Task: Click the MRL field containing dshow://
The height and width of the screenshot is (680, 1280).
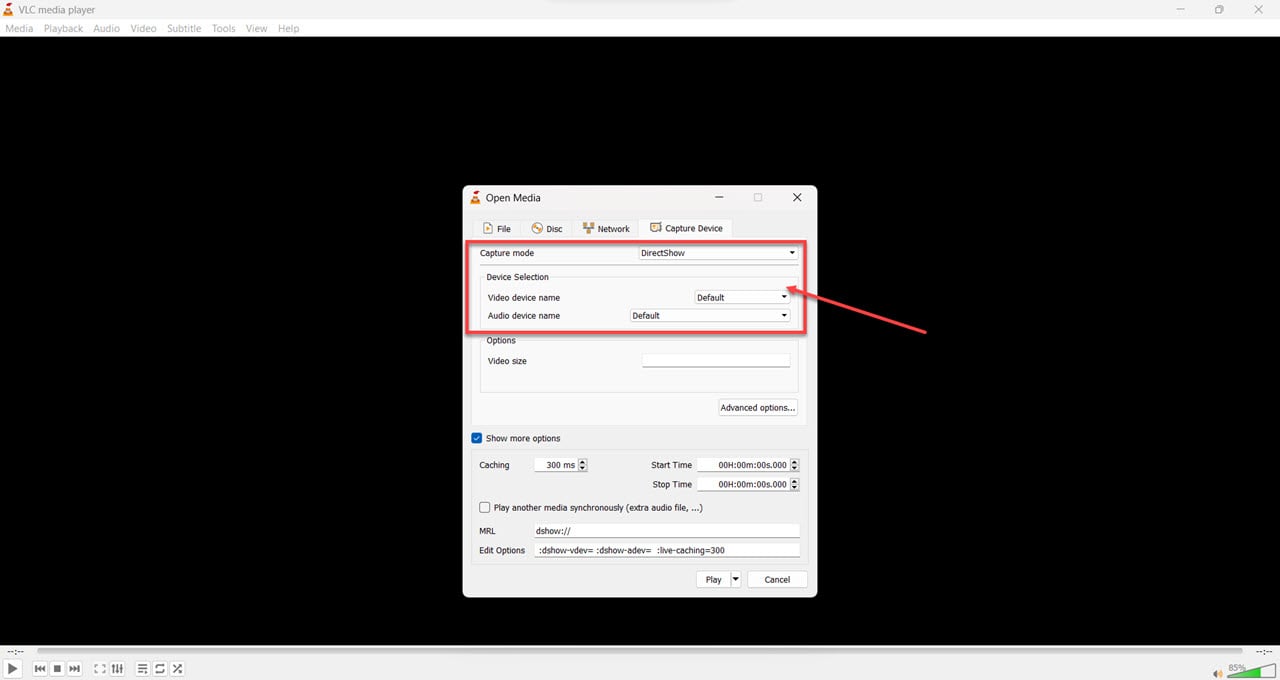Action: tap(667, 531)
